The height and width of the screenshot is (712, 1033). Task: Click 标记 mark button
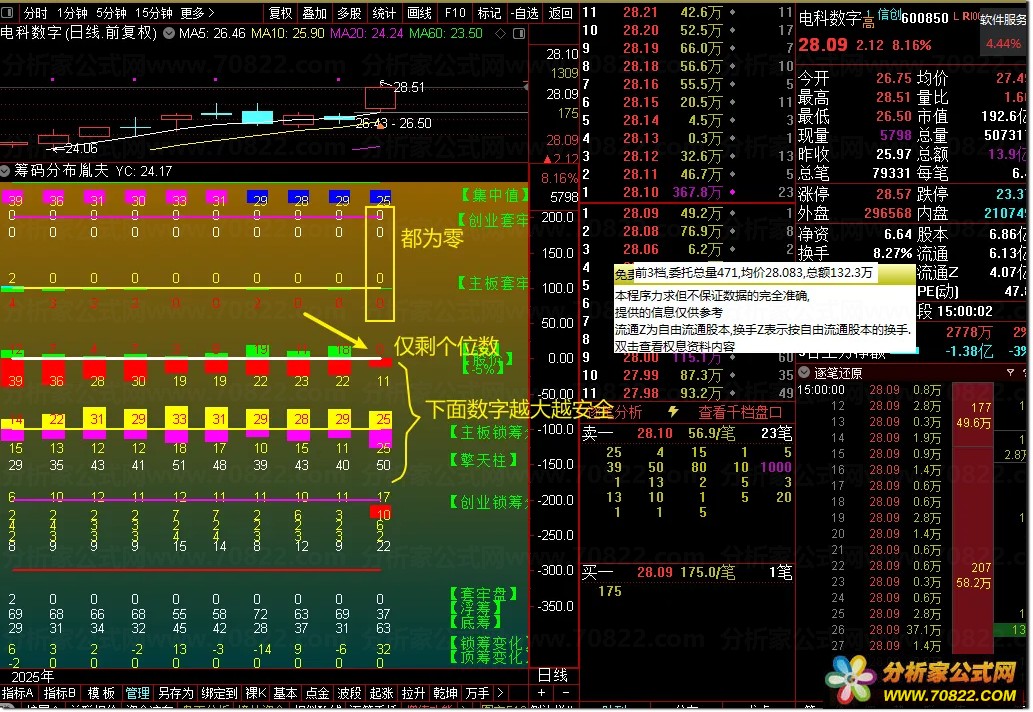pyautogui.click(x=489, y=13)
